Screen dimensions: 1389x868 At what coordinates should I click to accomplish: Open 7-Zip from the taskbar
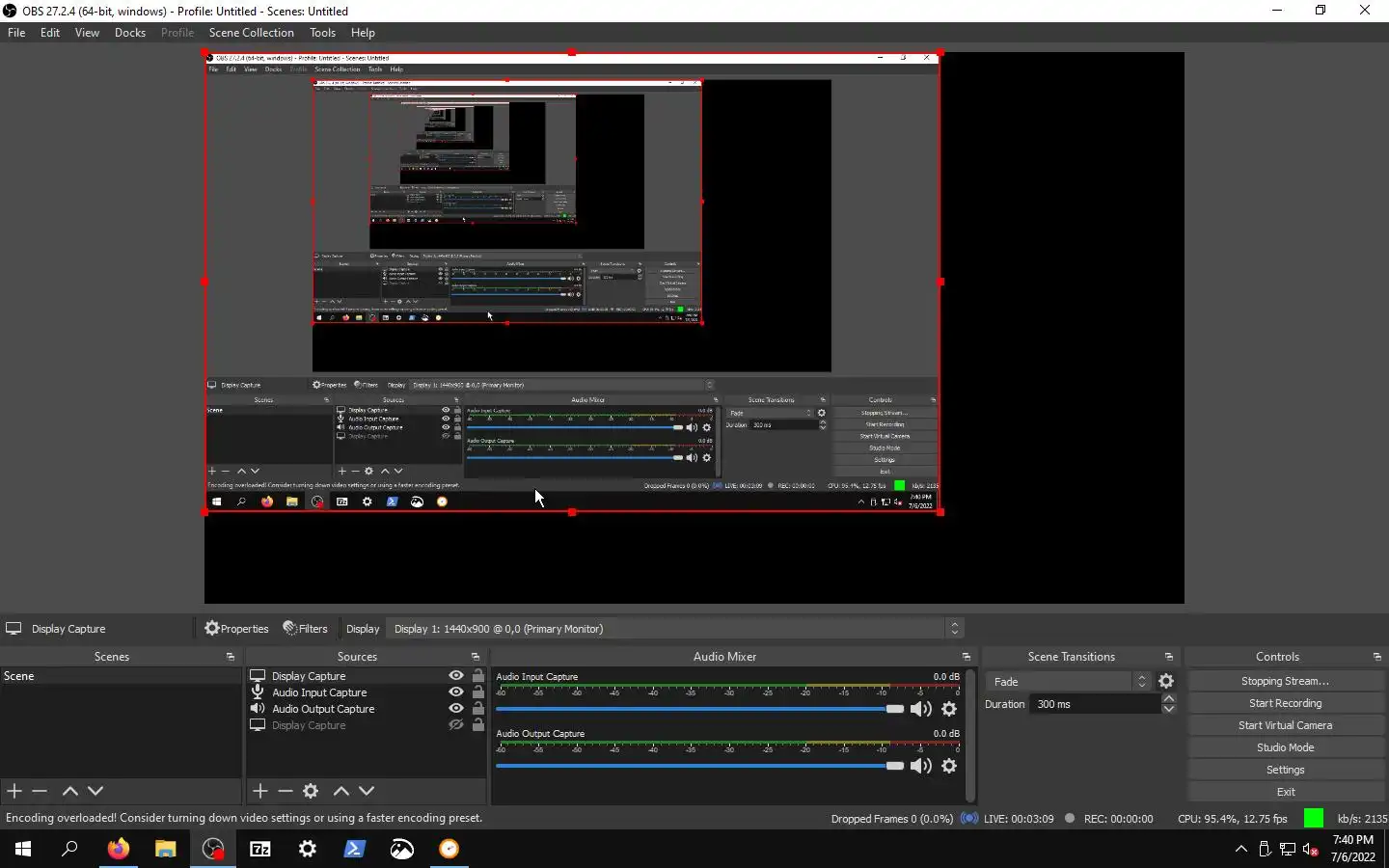260,849
